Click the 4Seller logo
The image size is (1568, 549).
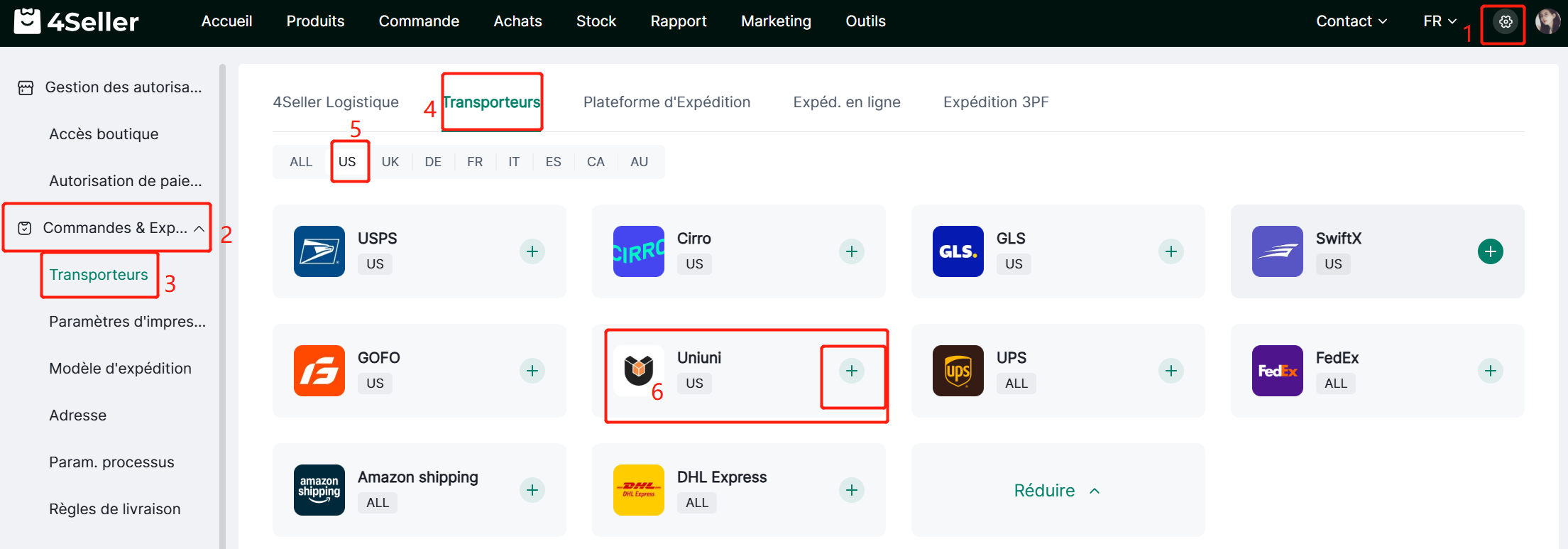pyautogui.click(x=77, y=22)
